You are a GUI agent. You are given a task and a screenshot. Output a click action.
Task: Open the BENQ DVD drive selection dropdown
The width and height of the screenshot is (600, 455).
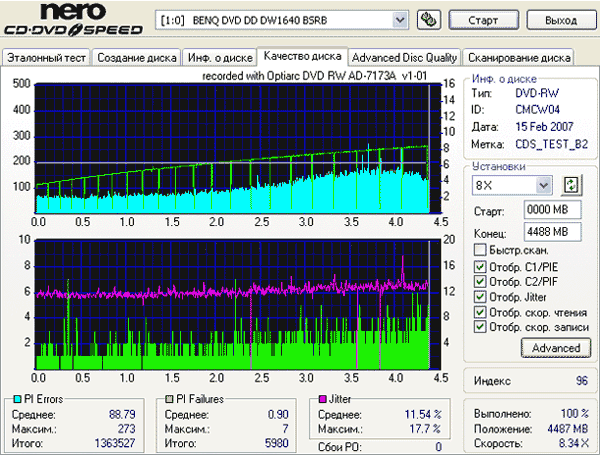[400, 20]
